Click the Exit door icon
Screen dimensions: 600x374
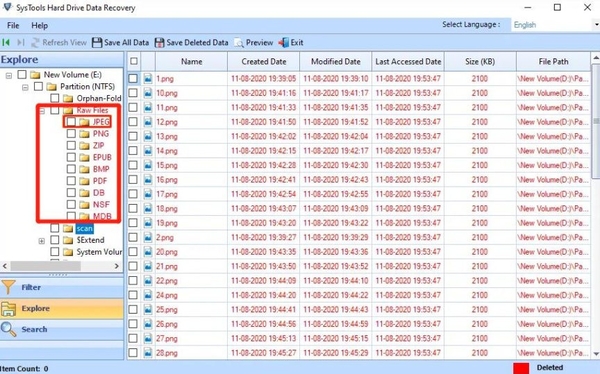click(x=284, y=42)
